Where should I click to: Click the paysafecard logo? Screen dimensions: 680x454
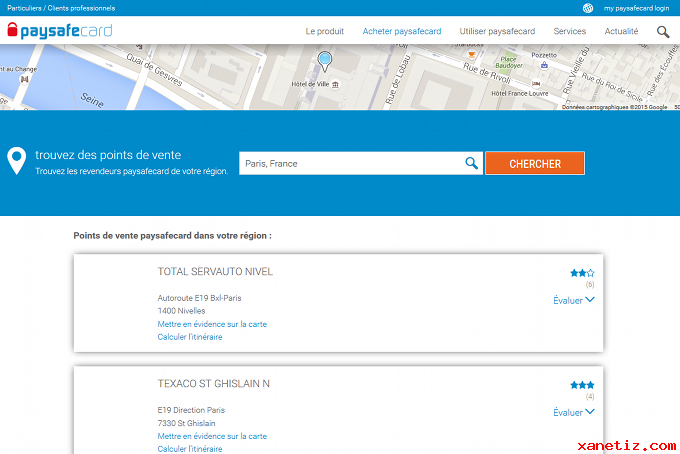pos(60,31)
